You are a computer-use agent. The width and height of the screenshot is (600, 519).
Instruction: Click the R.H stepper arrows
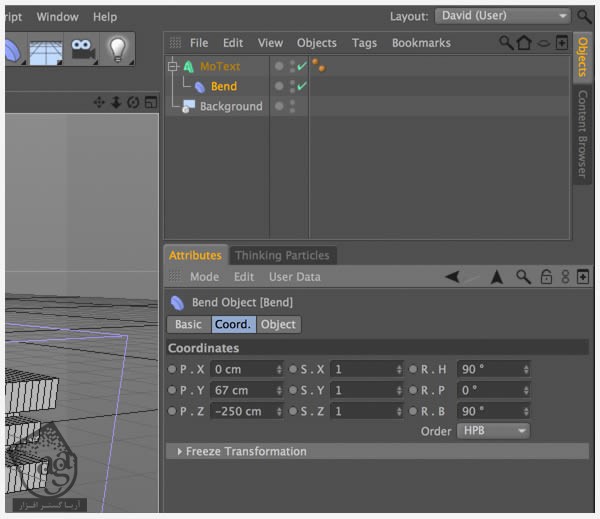(x=526, y=369)
